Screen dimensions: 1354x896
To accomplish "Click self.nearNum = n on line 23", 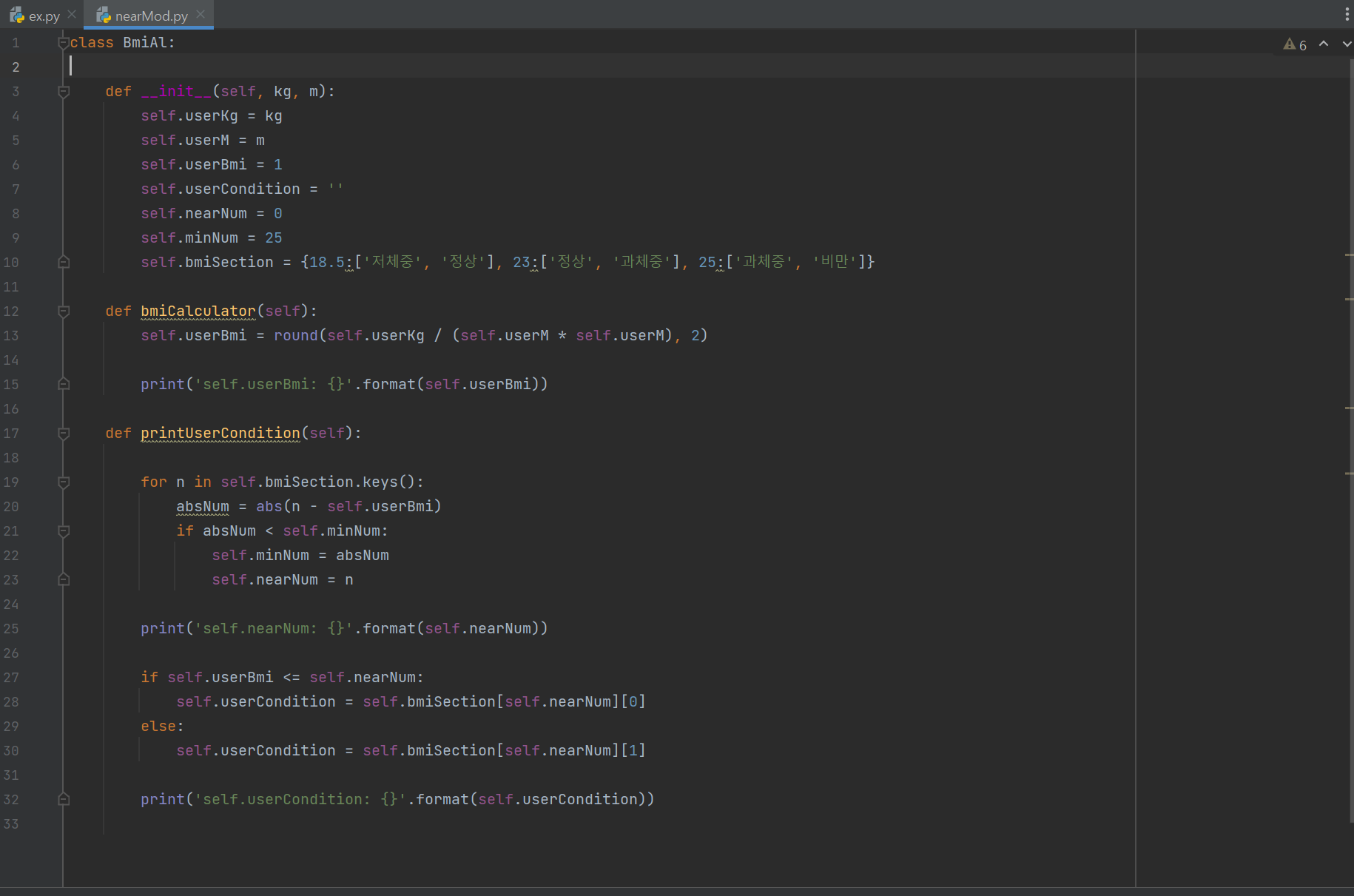I will coord(283,580).
